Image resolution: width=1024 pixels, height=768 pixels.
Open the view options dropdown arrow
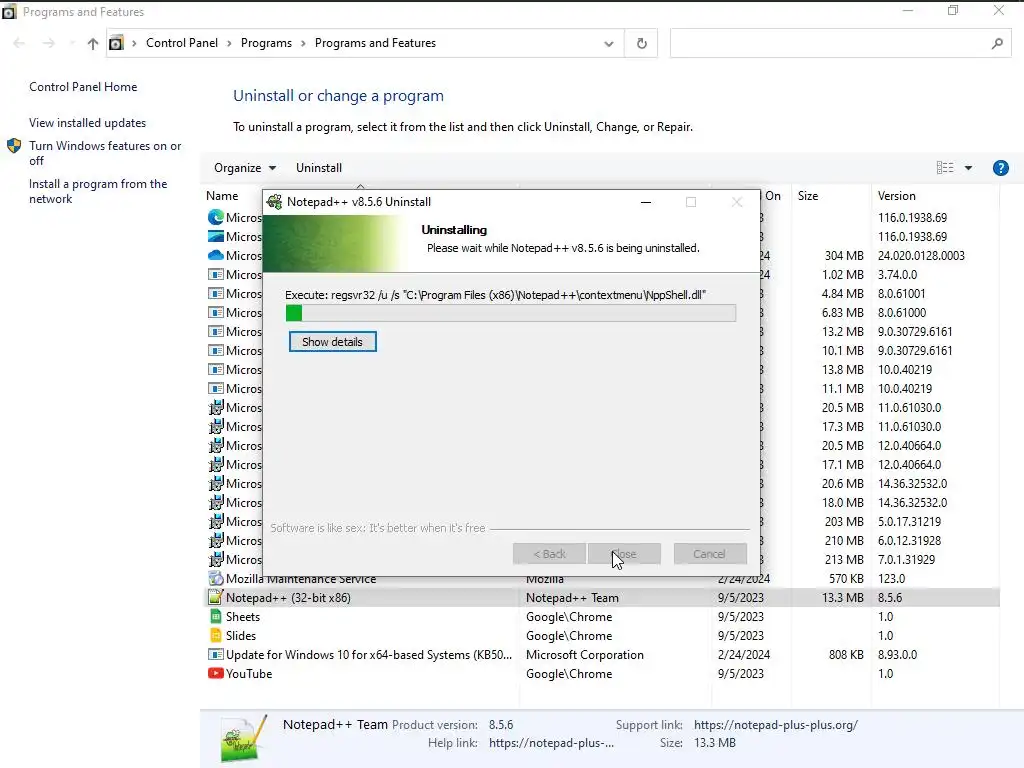[968, 168]
